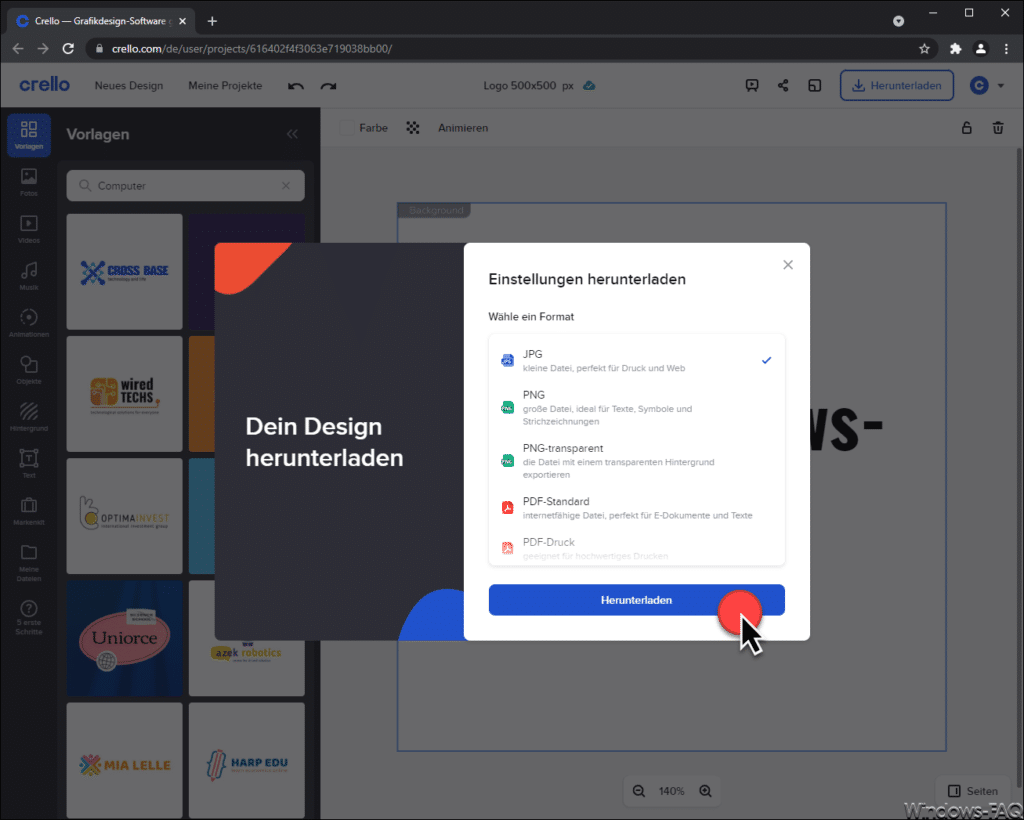The image size is (1024, 820).
Task: Click the Herunterladen button in top header
Action: [897, 86]
